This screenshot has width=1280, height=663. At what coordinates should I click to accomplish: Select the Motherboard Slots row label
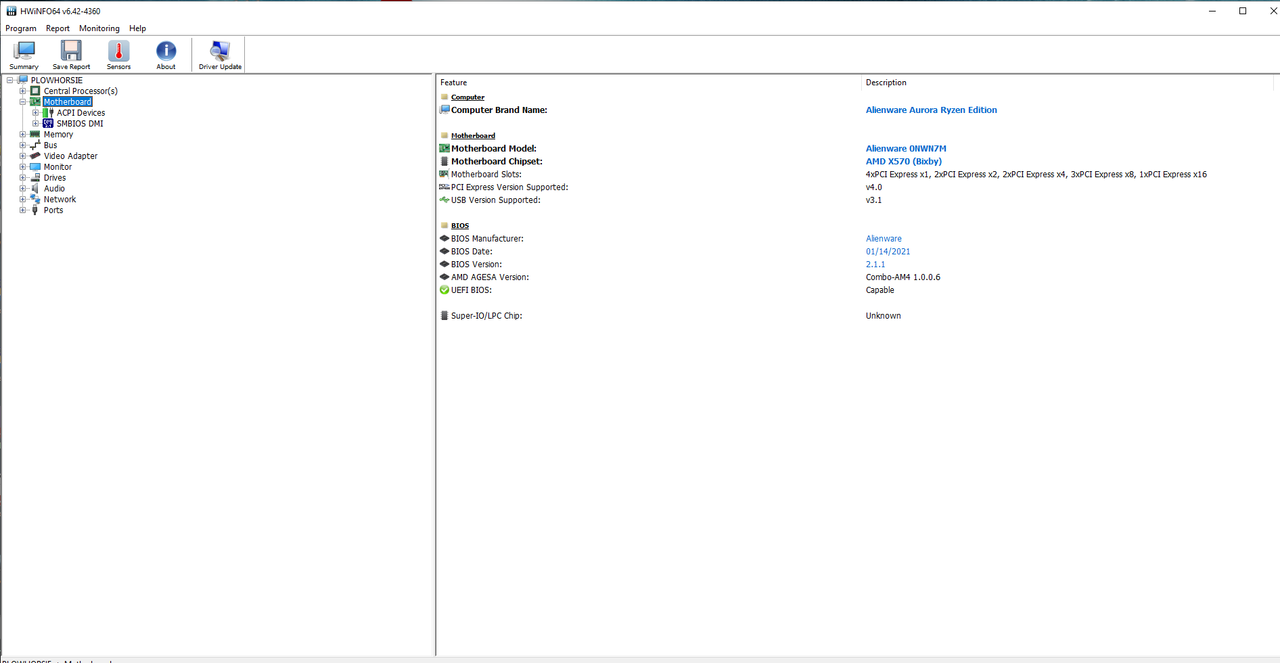coord(486,174)
